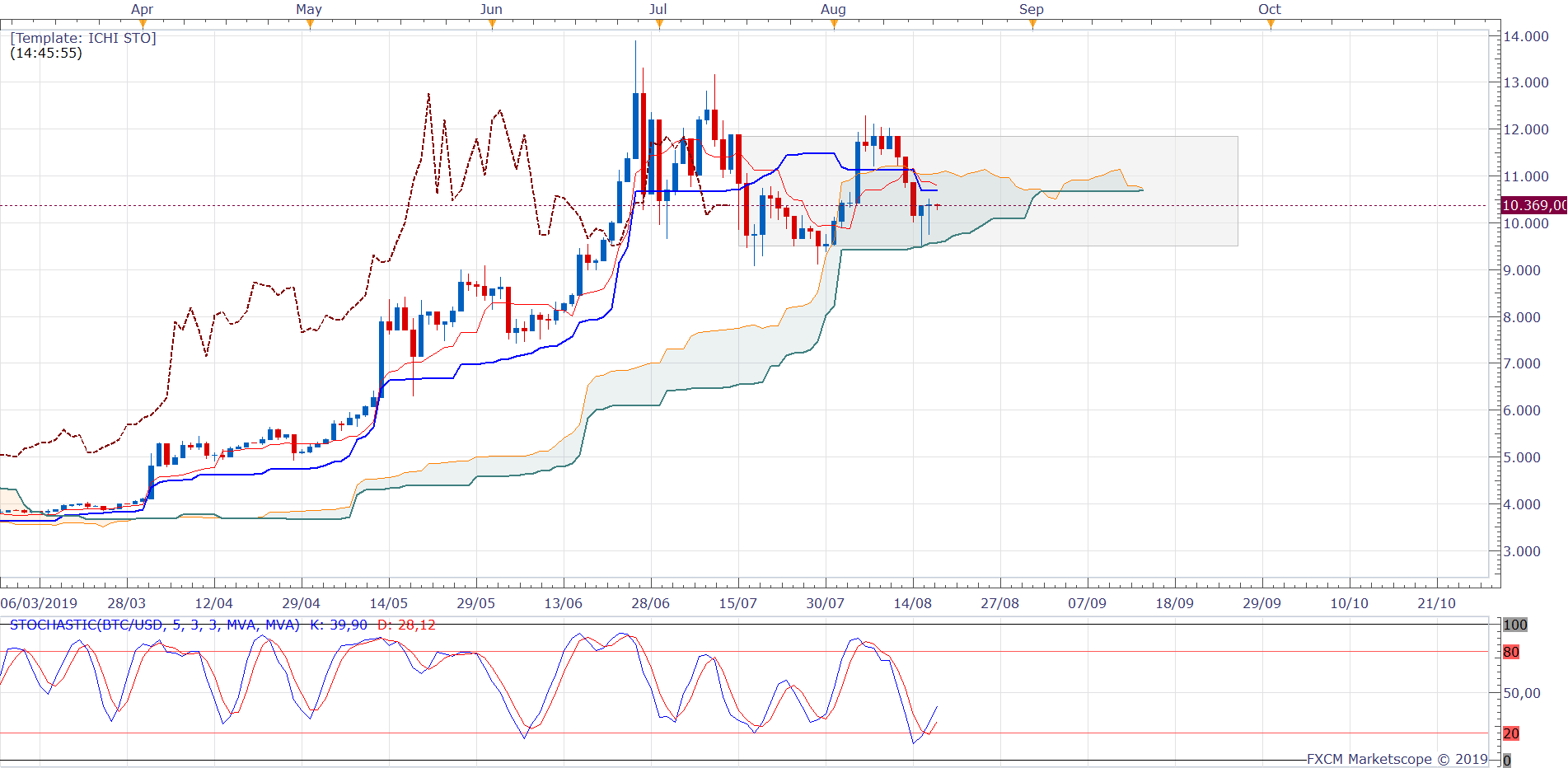Click the 3.000 price axis label
Viewport: 1568px width, 768px height.
[1522, 551]
